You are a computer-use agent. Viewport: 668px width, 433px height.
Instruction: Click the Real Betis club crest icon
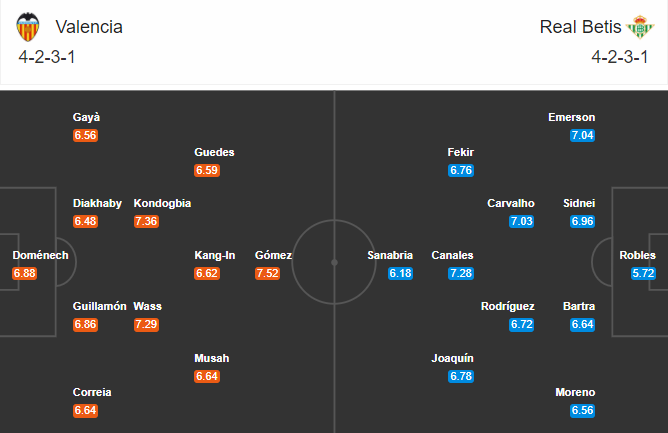click(639, 27)
